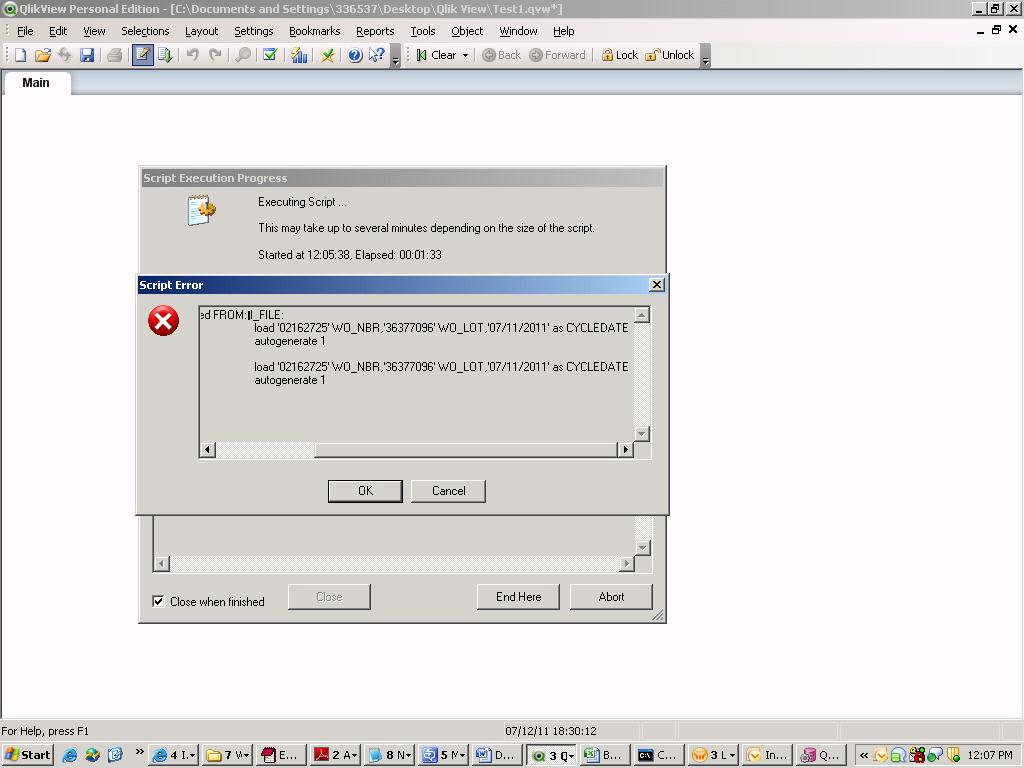
Task: Open the Edit Script toolbar icon
Action: 142,56
